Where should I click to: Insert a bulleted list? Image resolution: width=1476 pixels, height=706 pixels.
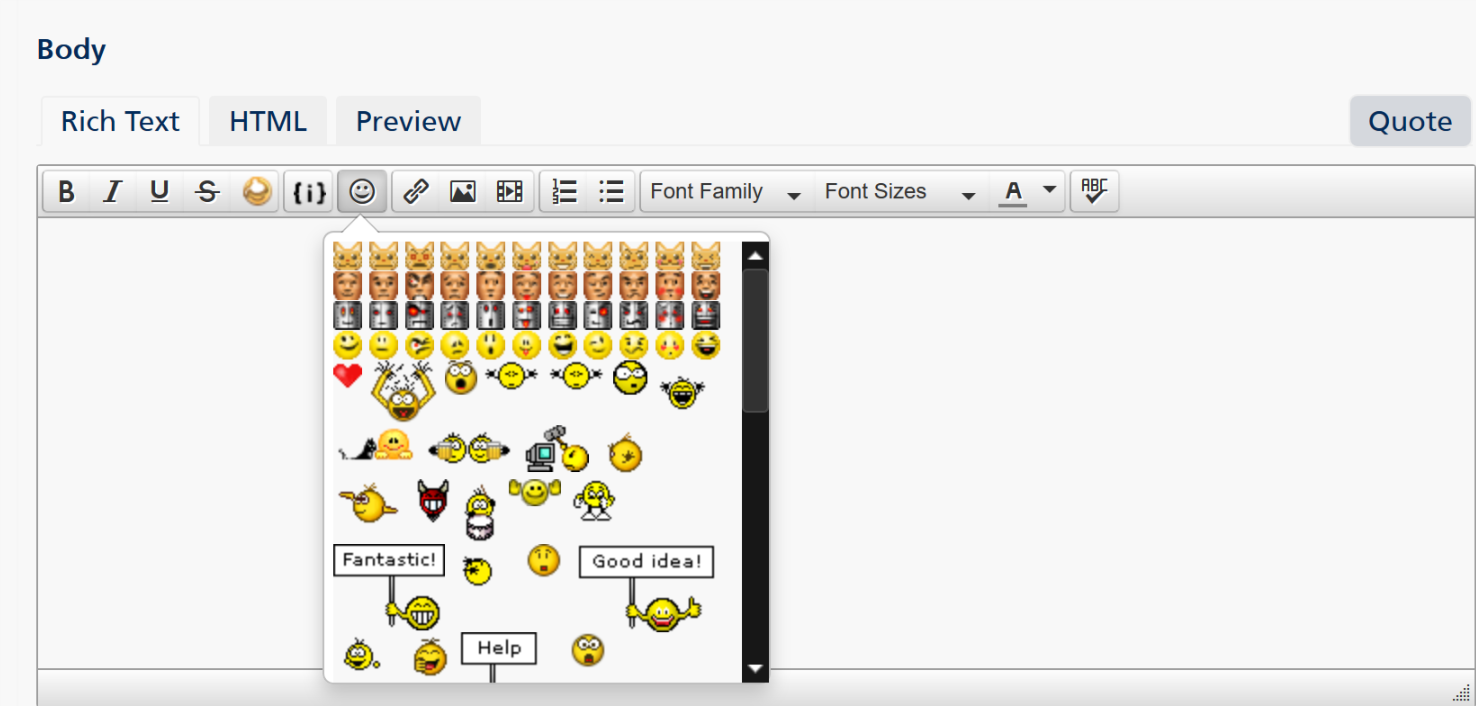click(611, 192)
